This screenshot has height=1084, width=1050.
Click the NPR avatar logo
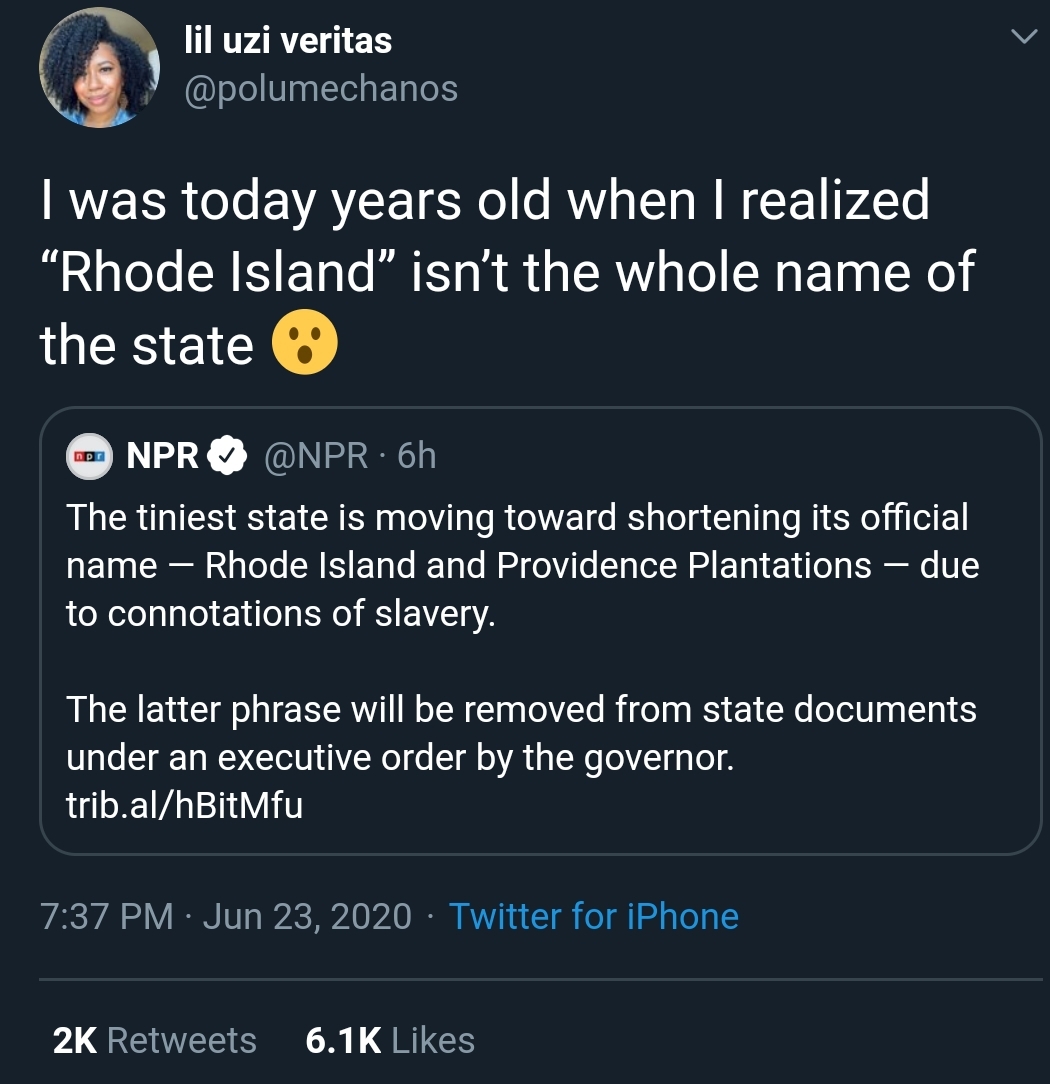pos(89,456)
